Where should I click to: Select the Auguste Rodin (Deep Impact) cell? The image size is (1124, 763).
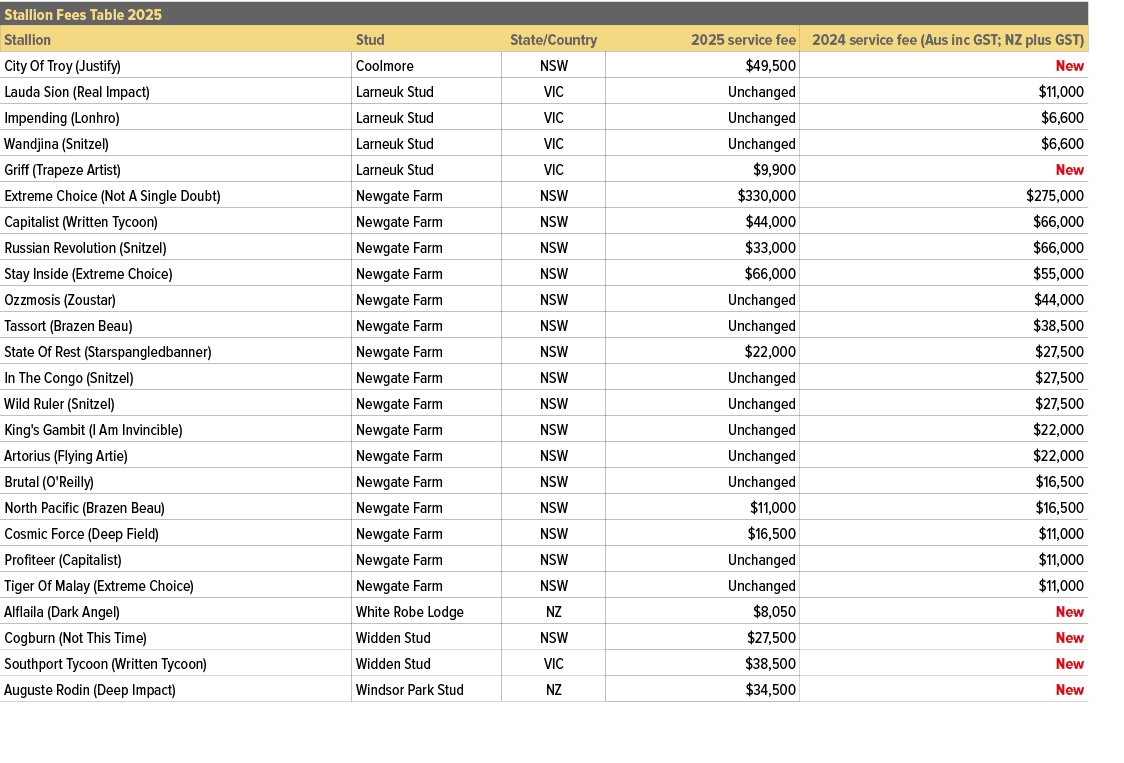(x=90, y=690)
